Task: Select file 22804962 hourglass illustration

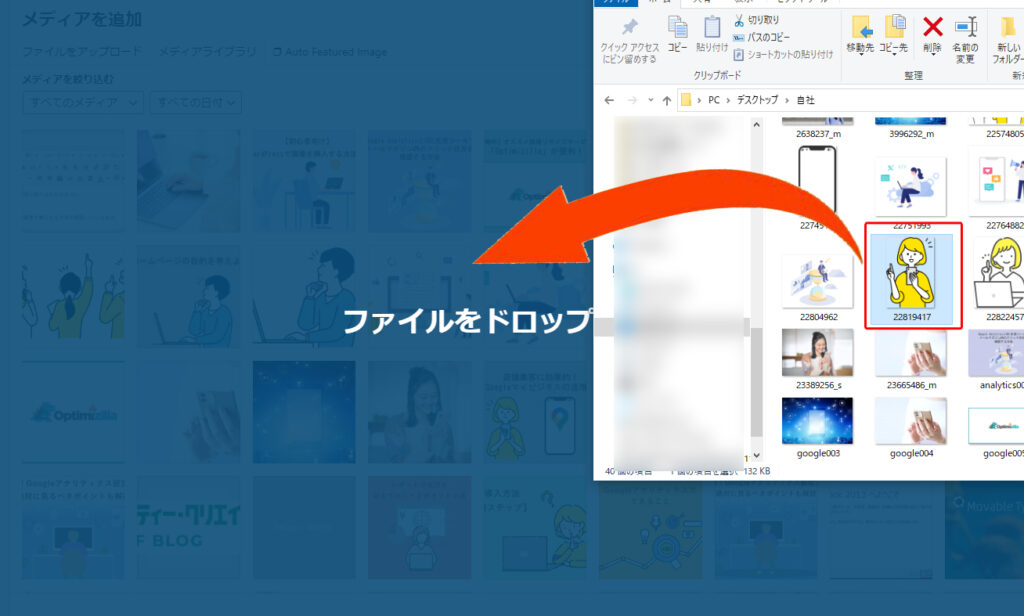Action: tap(818, 288)
